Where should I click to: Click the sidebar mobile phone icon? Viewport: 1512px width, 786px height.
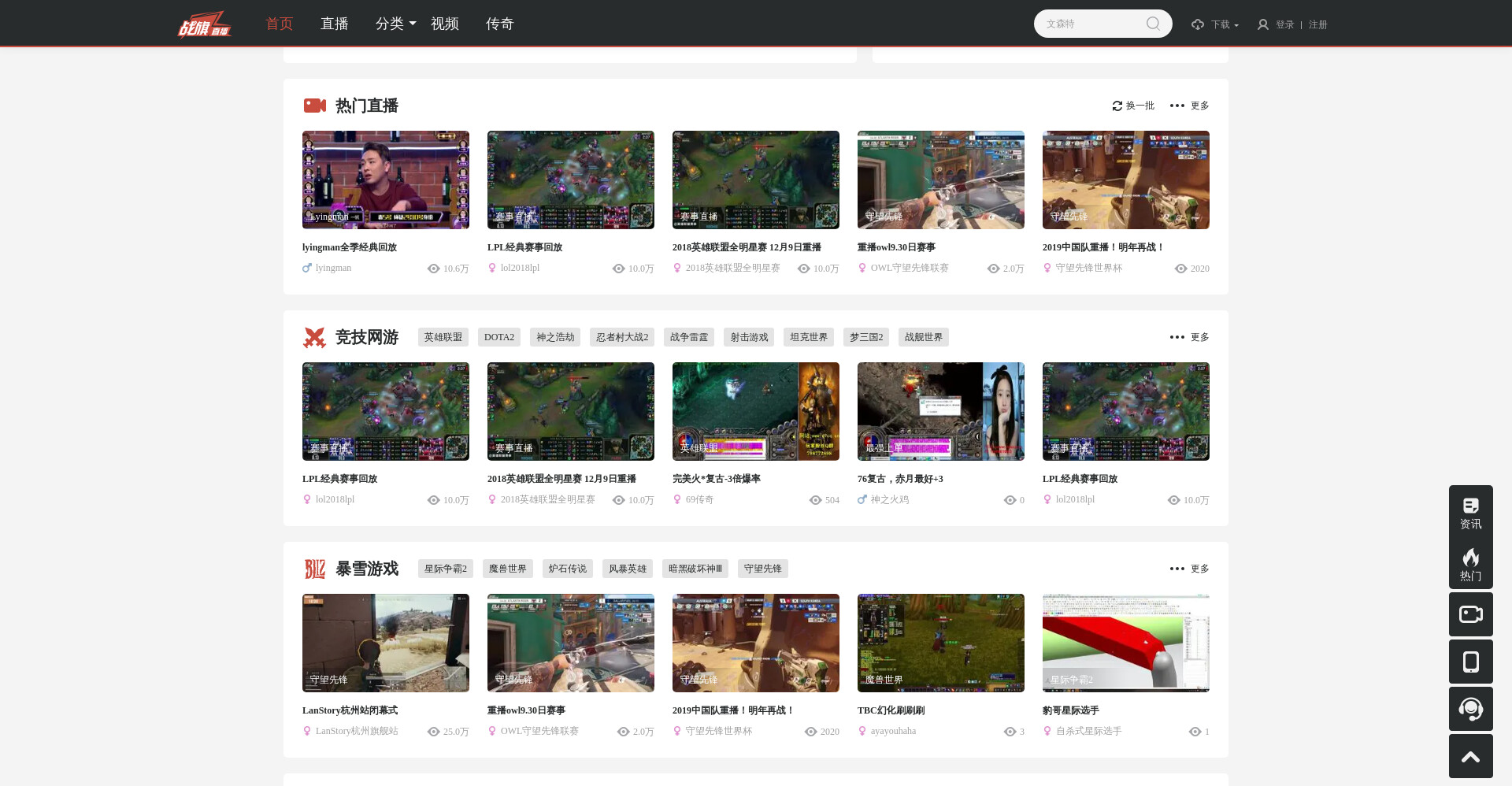point(1470,662)
